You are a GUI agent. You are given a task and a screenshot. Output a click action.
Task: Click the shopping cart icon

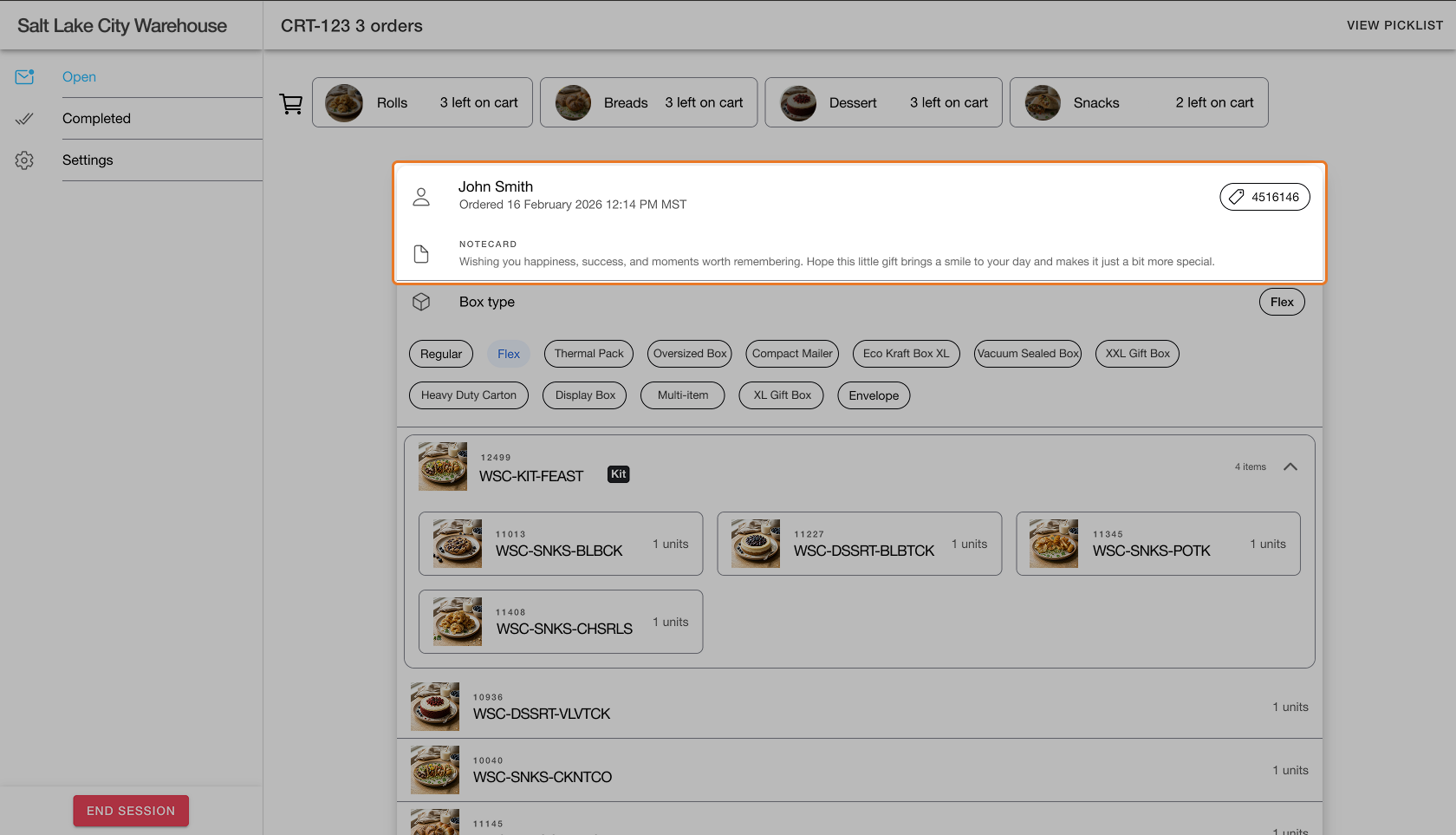tap(291, 104)
